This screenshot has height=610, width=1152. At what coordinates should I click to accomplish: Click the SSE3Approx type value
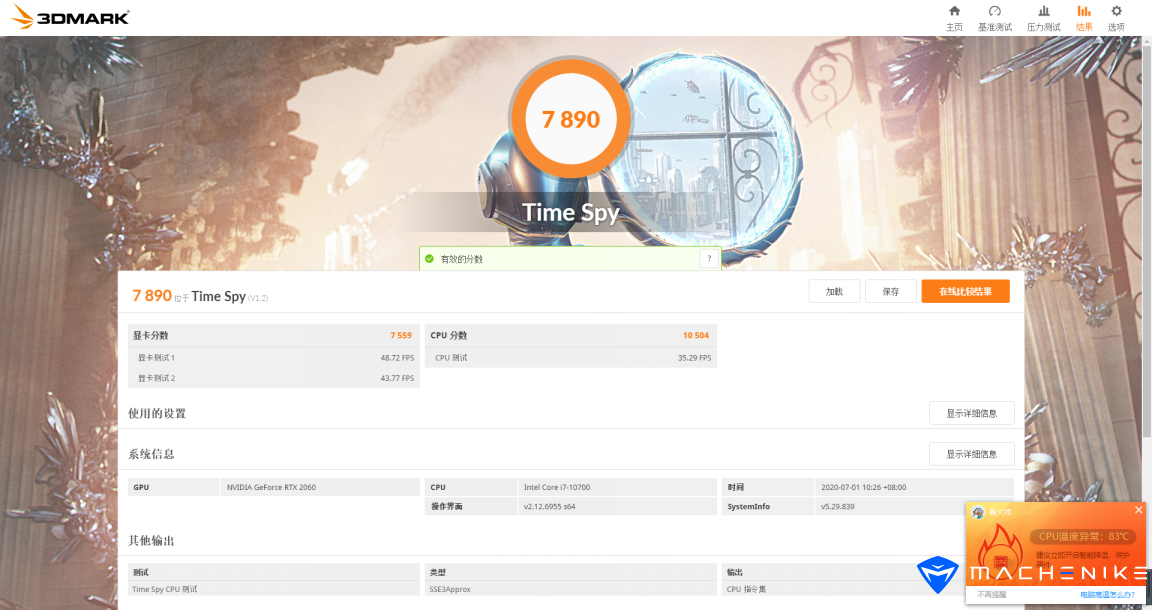tap(450, 589)
